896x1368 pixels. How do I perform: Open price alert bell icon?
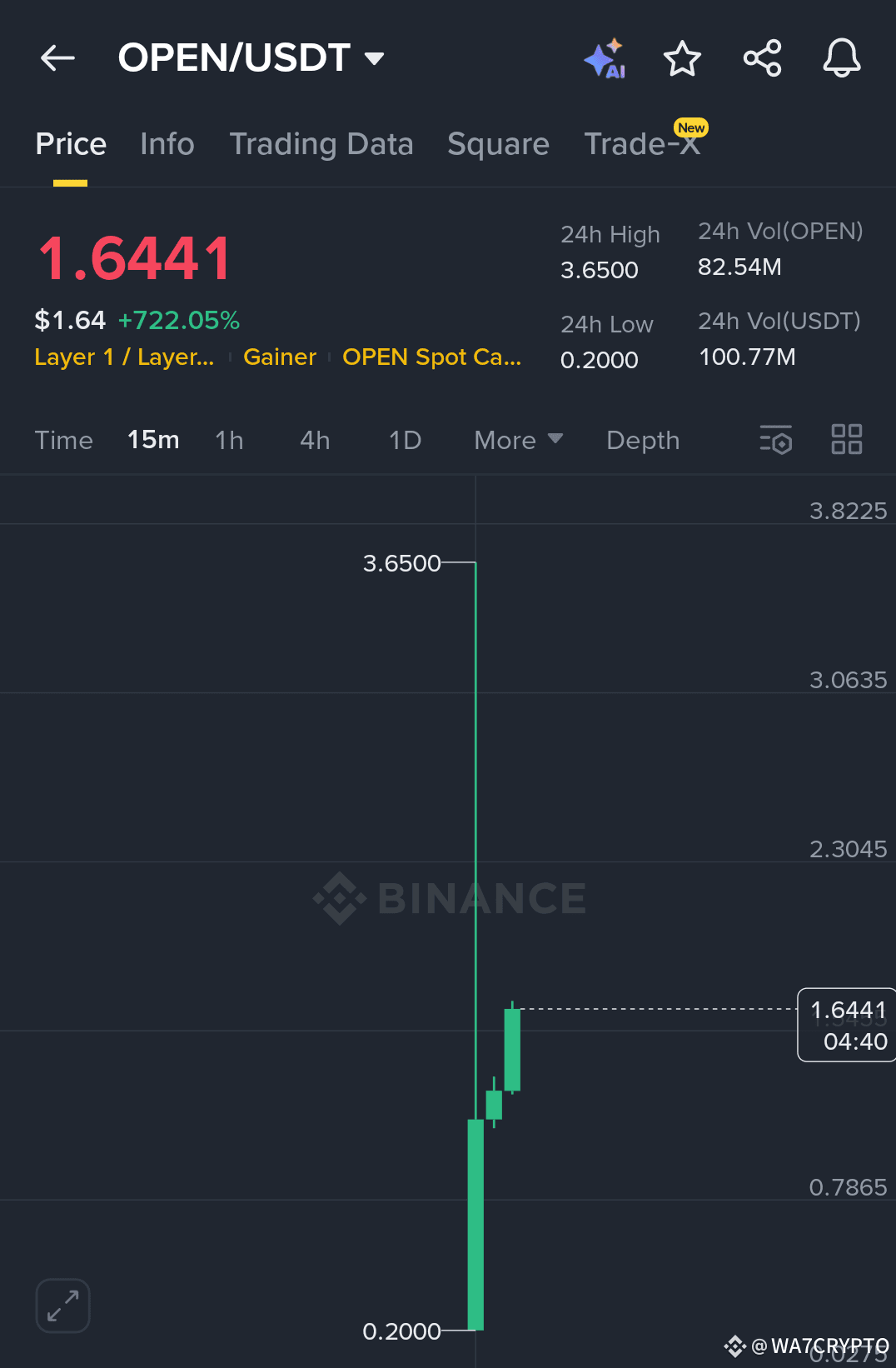click(842, 58)
